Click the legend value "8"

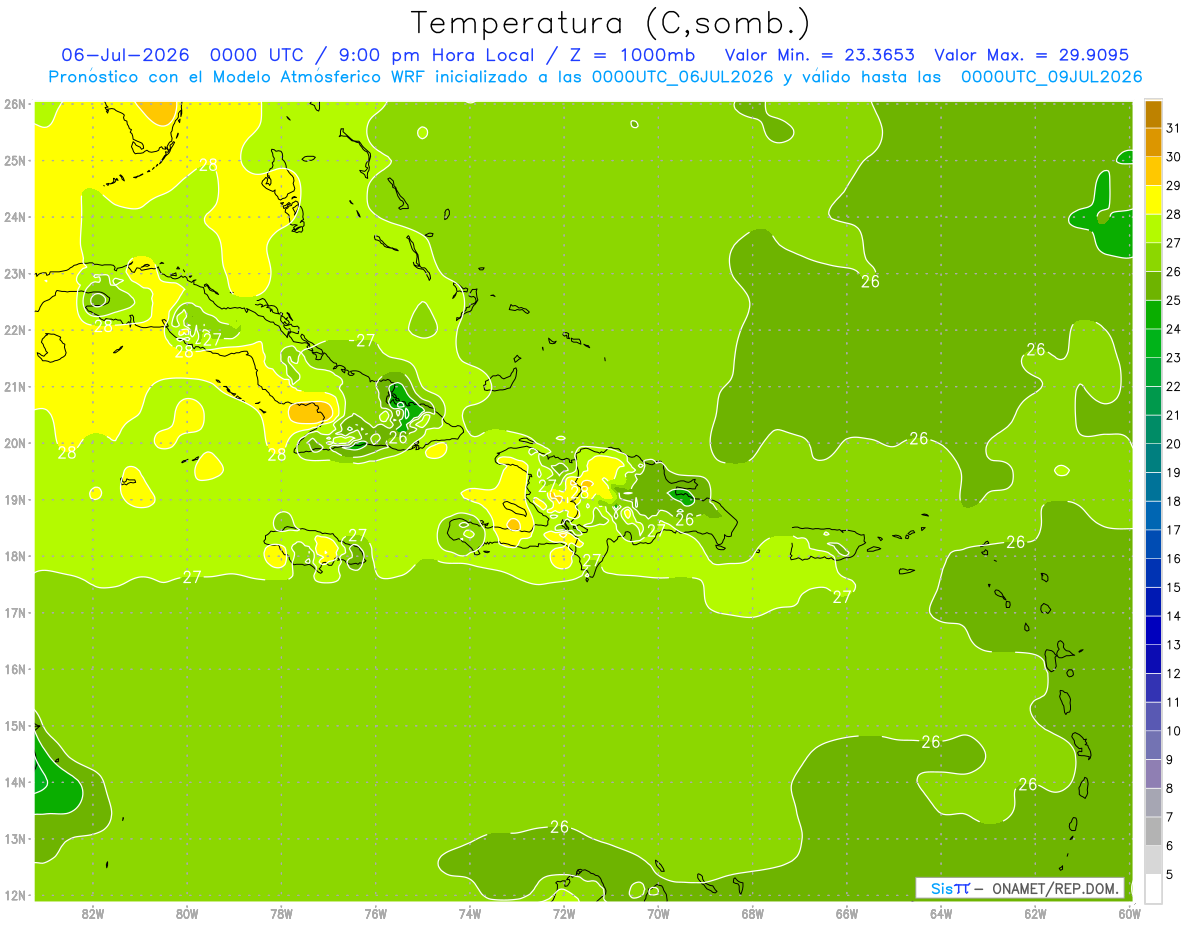point(1171,789)
